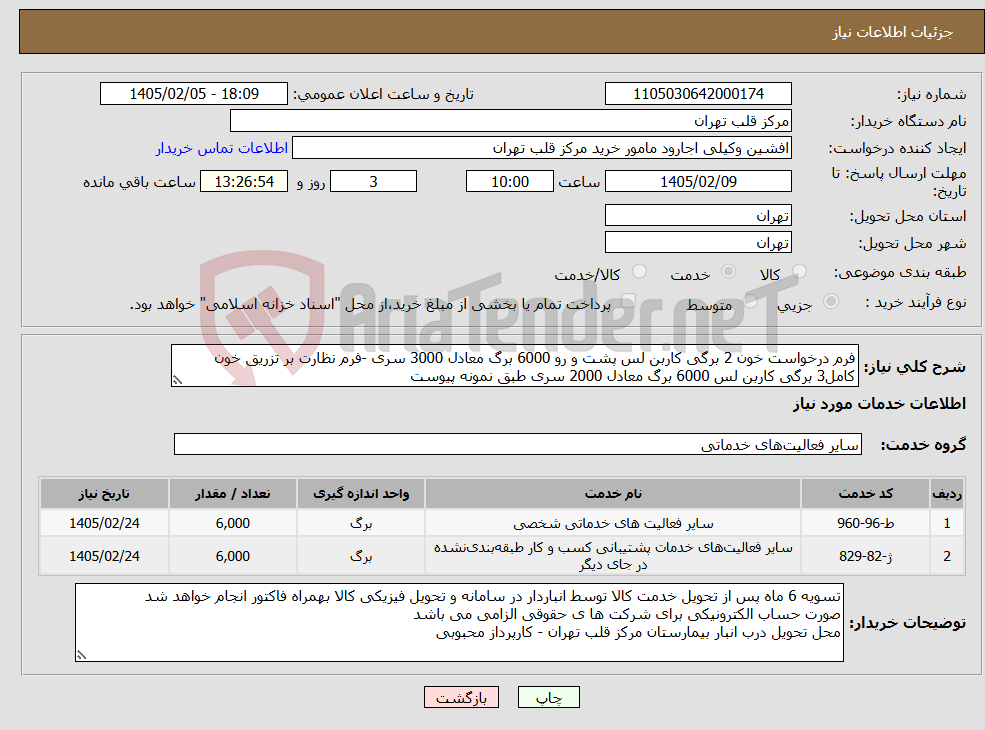Click the تاریخ نیاز column header
985x730 pixels.
(x=104, y=494)
